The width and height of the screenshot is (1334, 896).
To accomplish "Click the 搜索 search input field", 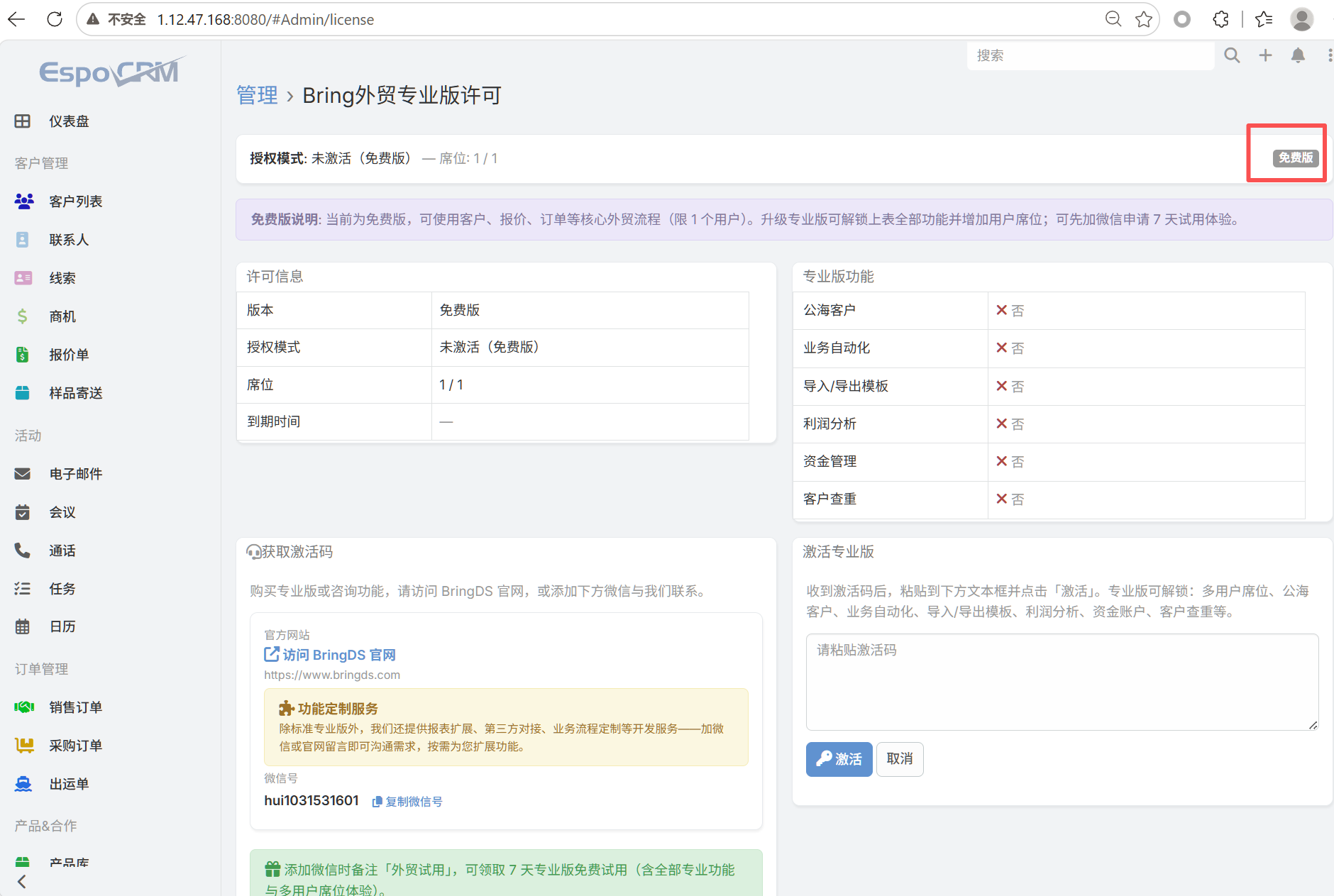I will (1090, 55).
